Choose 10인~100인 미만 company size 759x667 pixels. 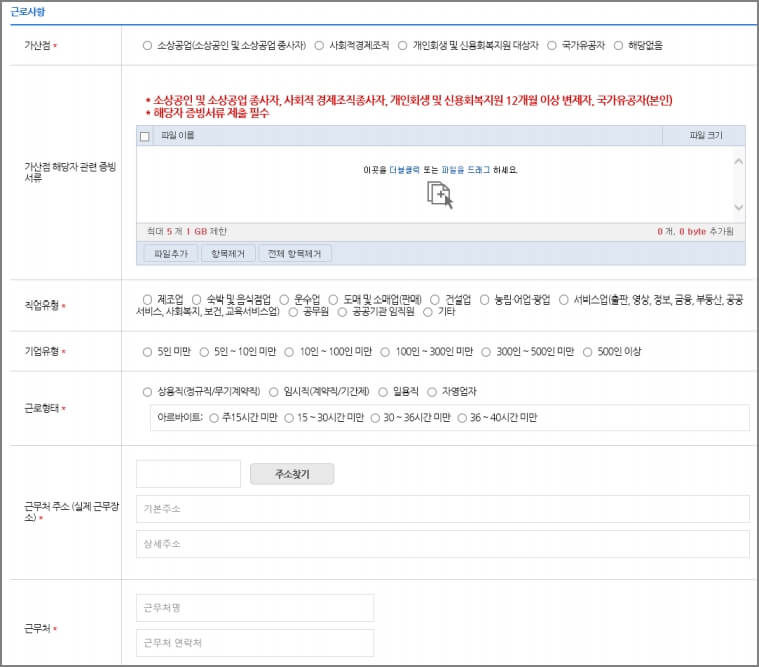(289, 352)
